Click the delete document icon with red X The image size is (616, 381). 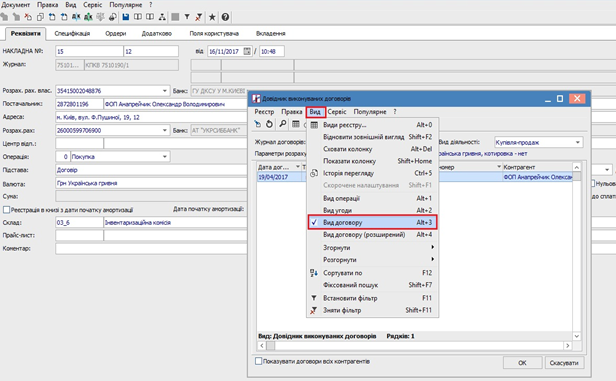tap(28, 17)
